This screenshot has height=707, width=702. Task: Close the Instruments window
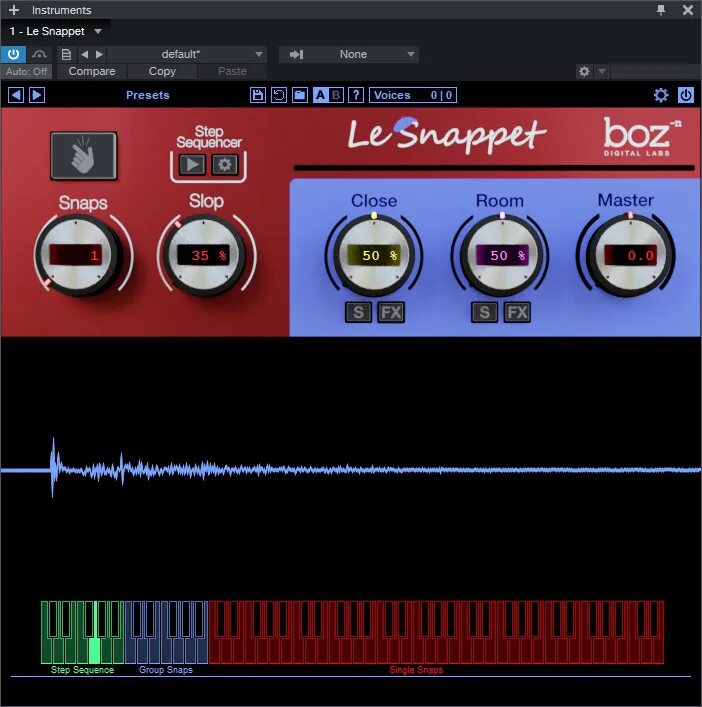pos(688,10)
